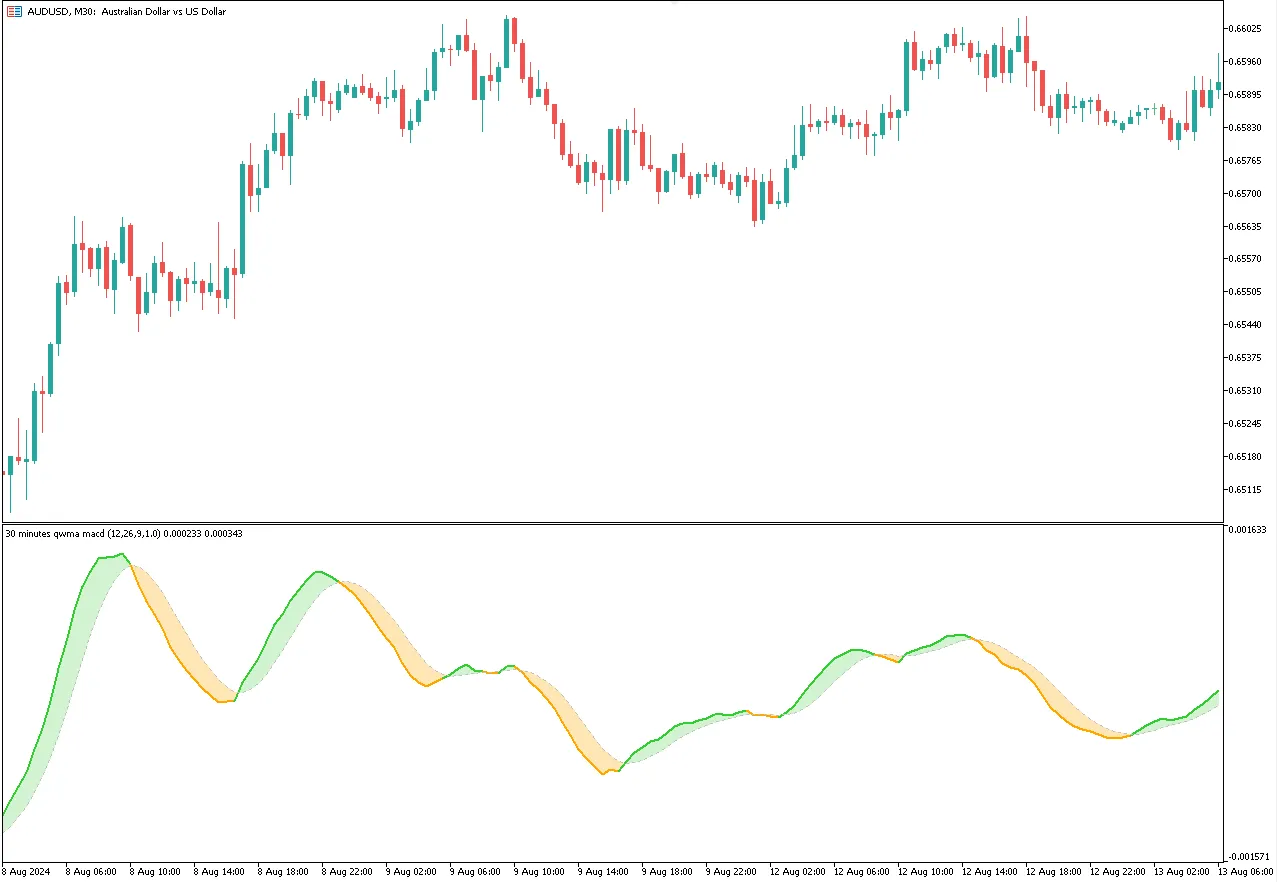Click the 8 Aug 18:00 time label
1277x882 pixels.
pyautogui.click(x=283, y=872)
